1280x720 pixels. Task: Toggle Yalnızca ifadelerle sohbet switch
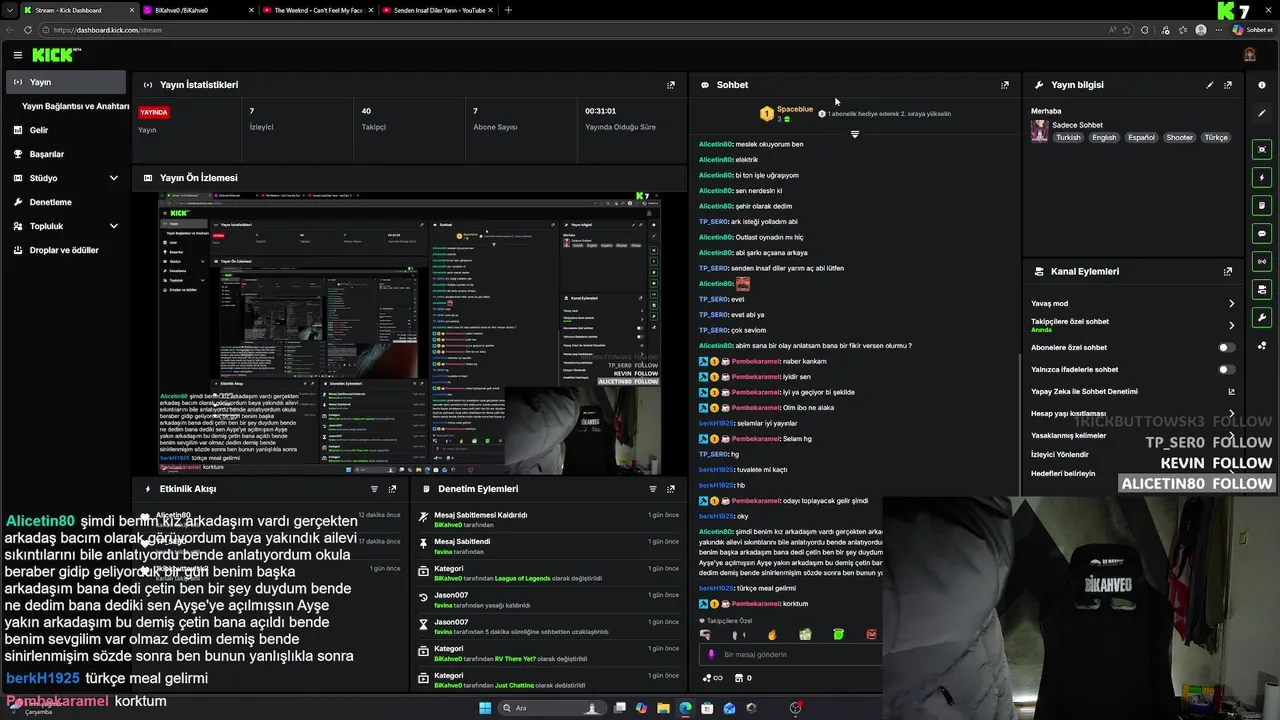coord(1226,369)
